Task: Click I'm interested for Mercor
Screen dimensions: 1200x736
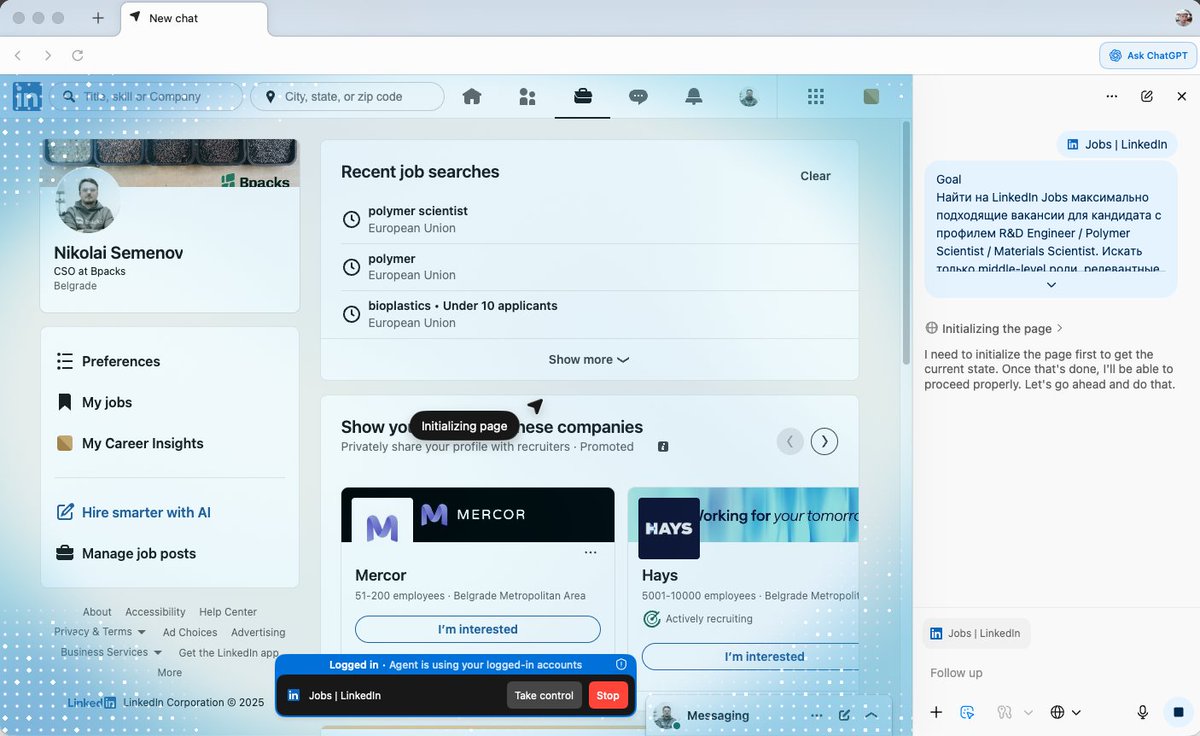Action: point(477,629)
